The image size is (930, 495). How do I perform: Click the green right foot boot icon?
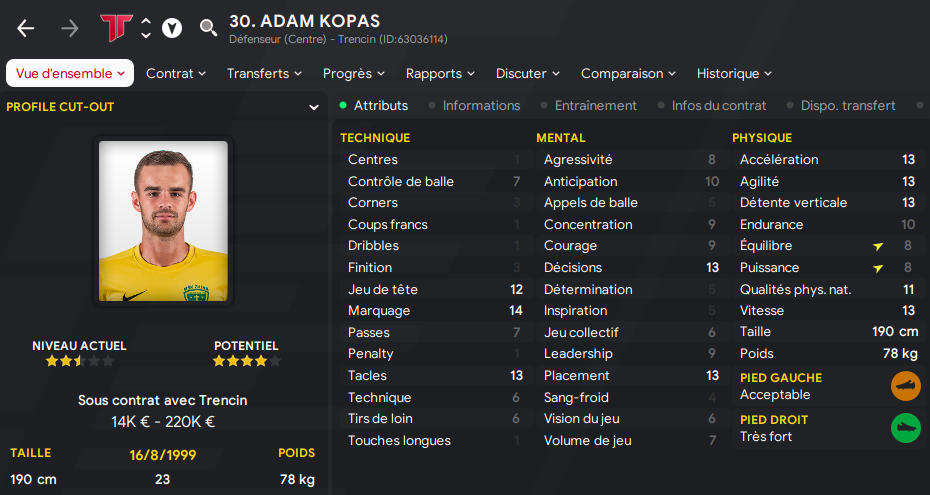pos(905,428)
